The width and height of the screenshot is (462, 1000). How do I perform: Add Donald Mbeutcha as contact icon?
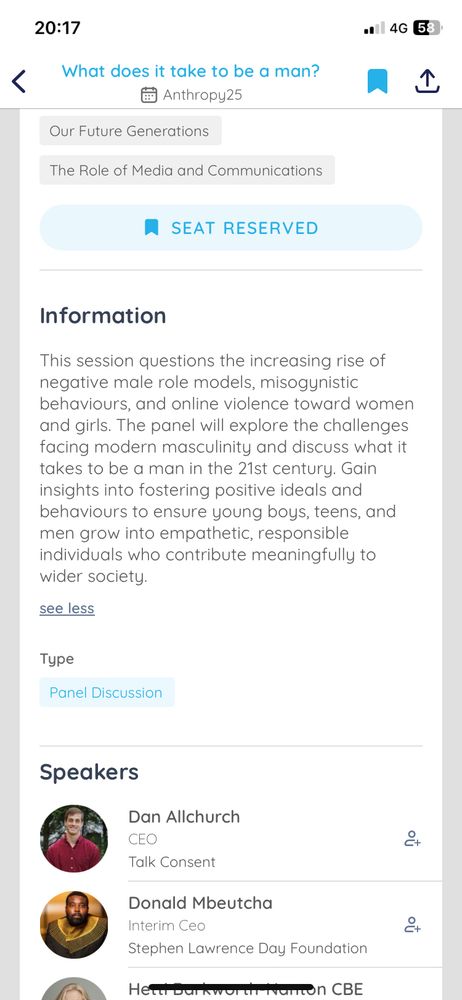412,925
